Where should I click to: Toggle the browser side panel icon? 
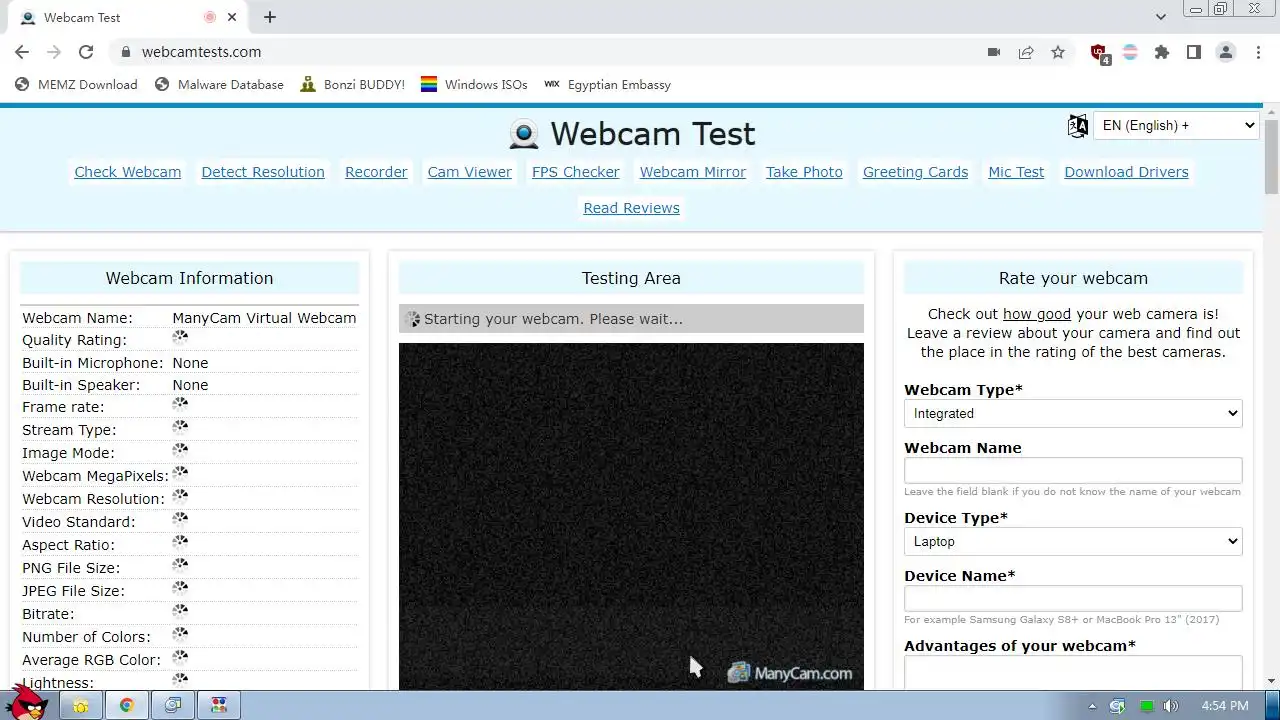point(1194,52)
